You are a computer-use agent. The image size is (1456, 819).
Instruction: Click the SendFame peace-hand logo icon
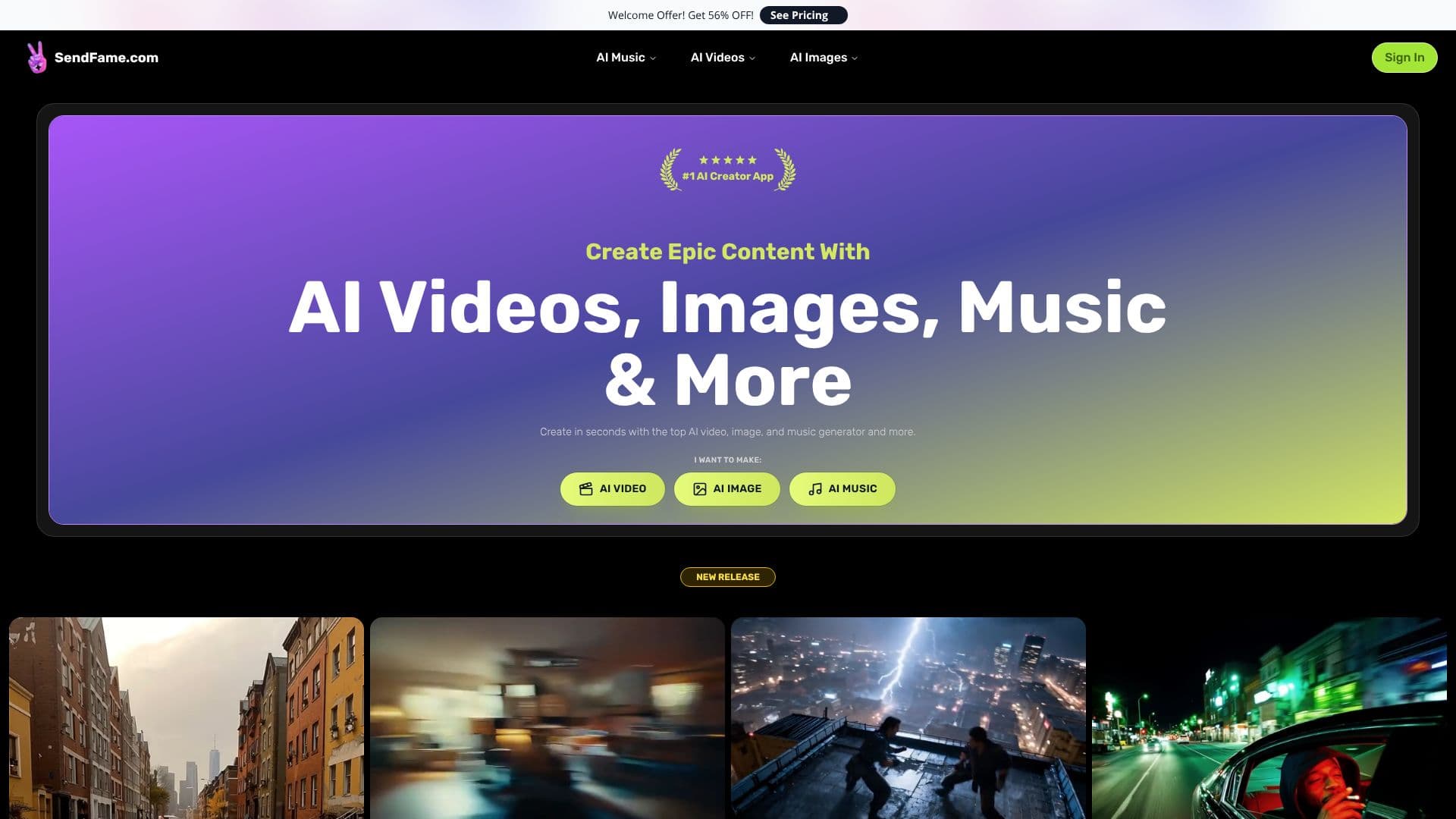(36, 58)
